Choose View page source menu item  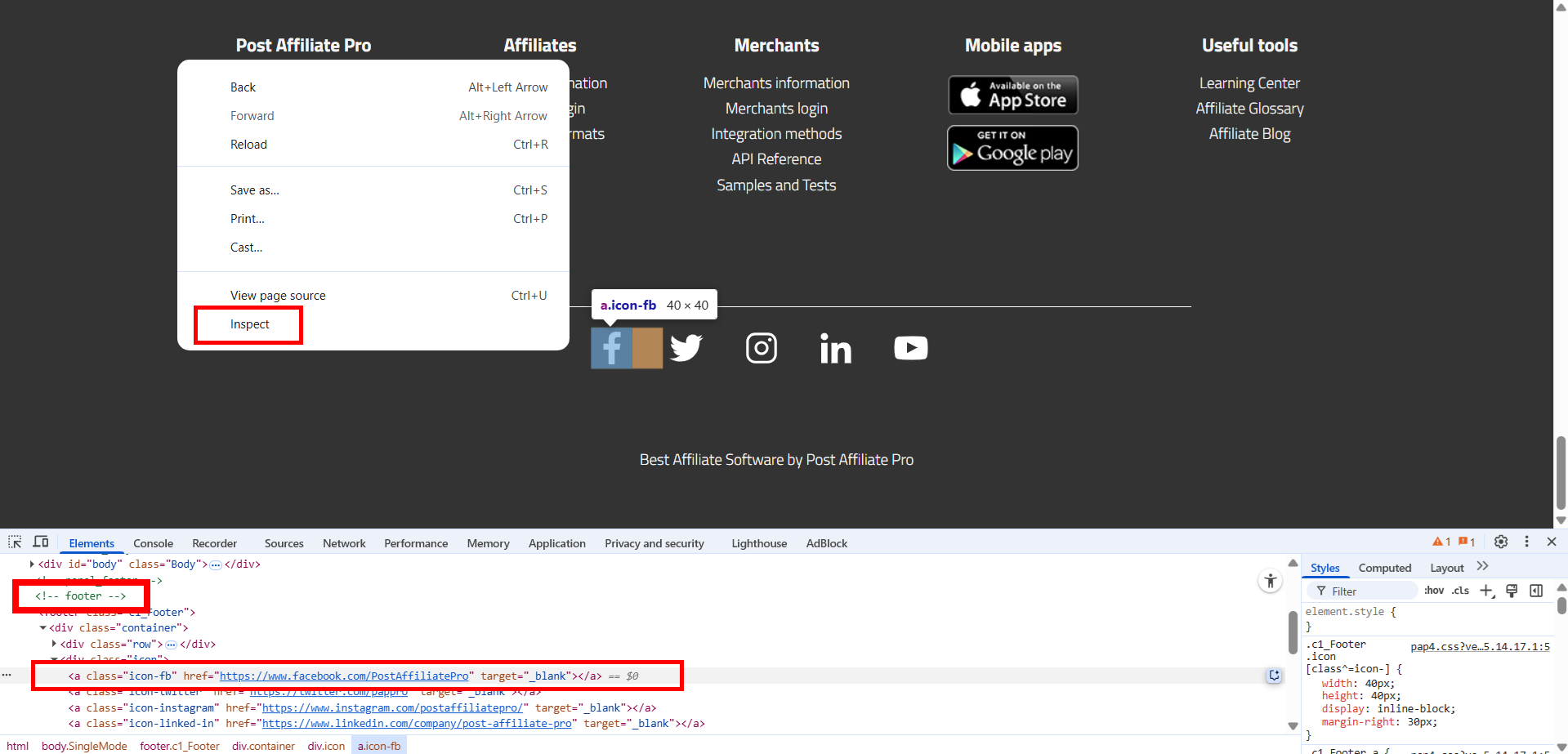pyautogui.click(x=373, y=296)
